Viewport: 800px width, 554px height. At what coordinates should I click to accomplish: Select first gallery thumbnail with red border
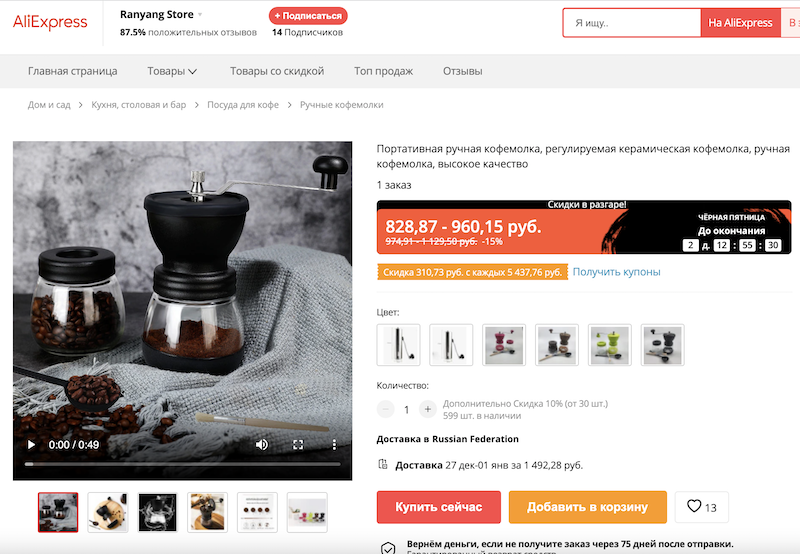(58, 512)
